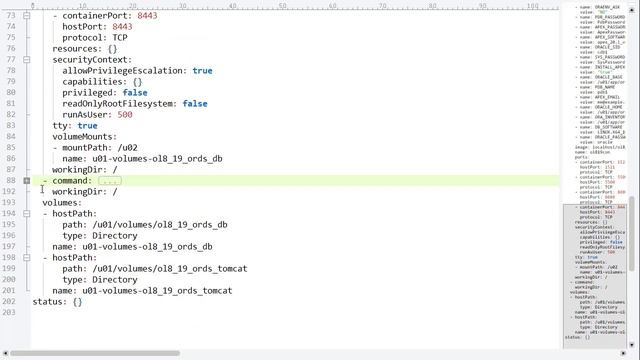Click 'workingDir: /' on line 192
Viewport: 640px width, 360px height.
coord(85,191)
